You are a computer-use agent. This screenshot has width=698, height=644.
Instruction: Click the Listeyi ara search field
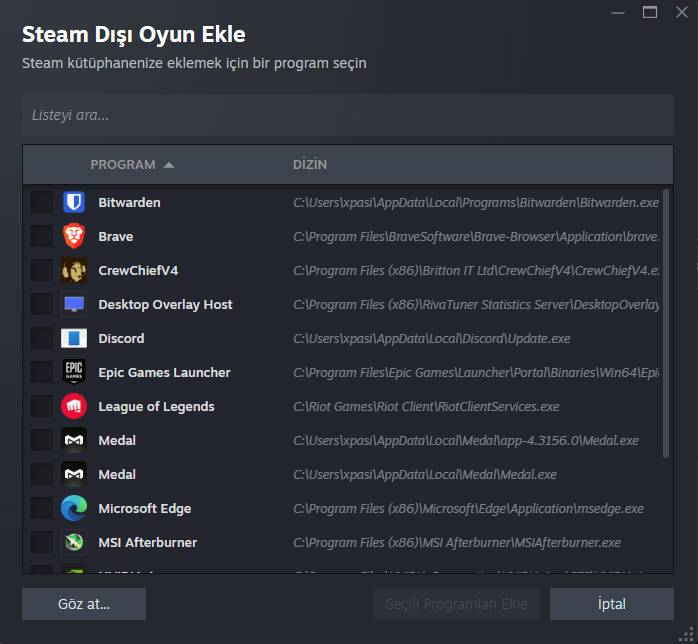click(x=348, y=115)
